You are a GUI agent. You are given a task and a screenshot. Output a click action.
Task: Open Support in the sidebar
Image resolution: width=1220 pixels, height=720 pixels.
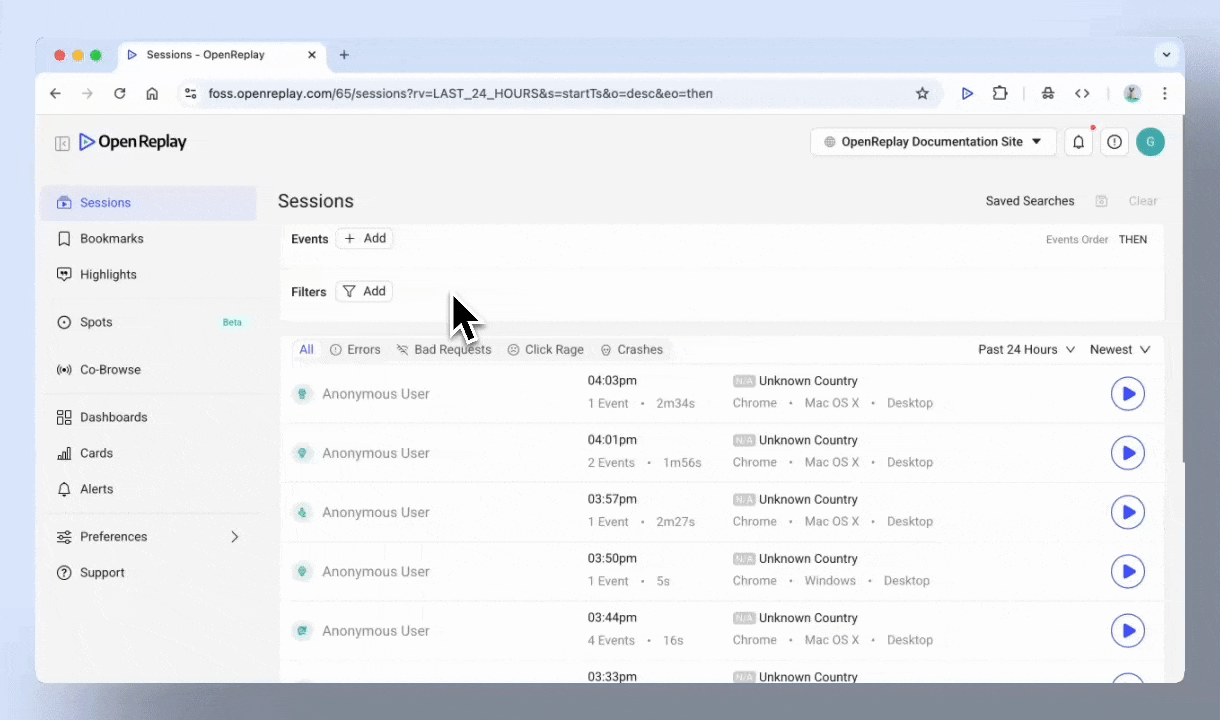pyautogui.click(x=148, y=573)
